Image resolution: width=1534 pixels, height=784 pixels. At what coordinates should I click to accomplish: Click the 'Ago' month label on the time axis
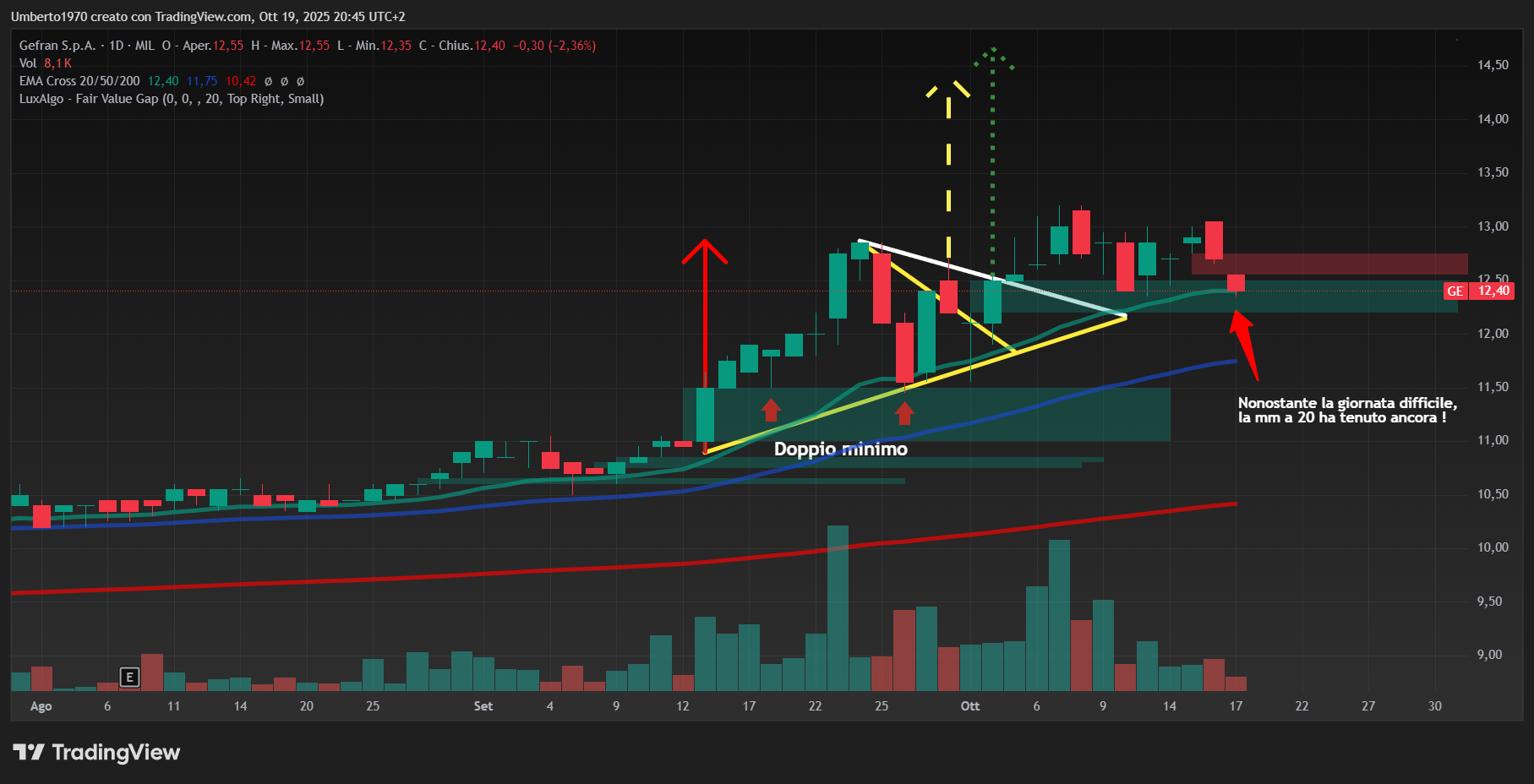tap(41, 706)
